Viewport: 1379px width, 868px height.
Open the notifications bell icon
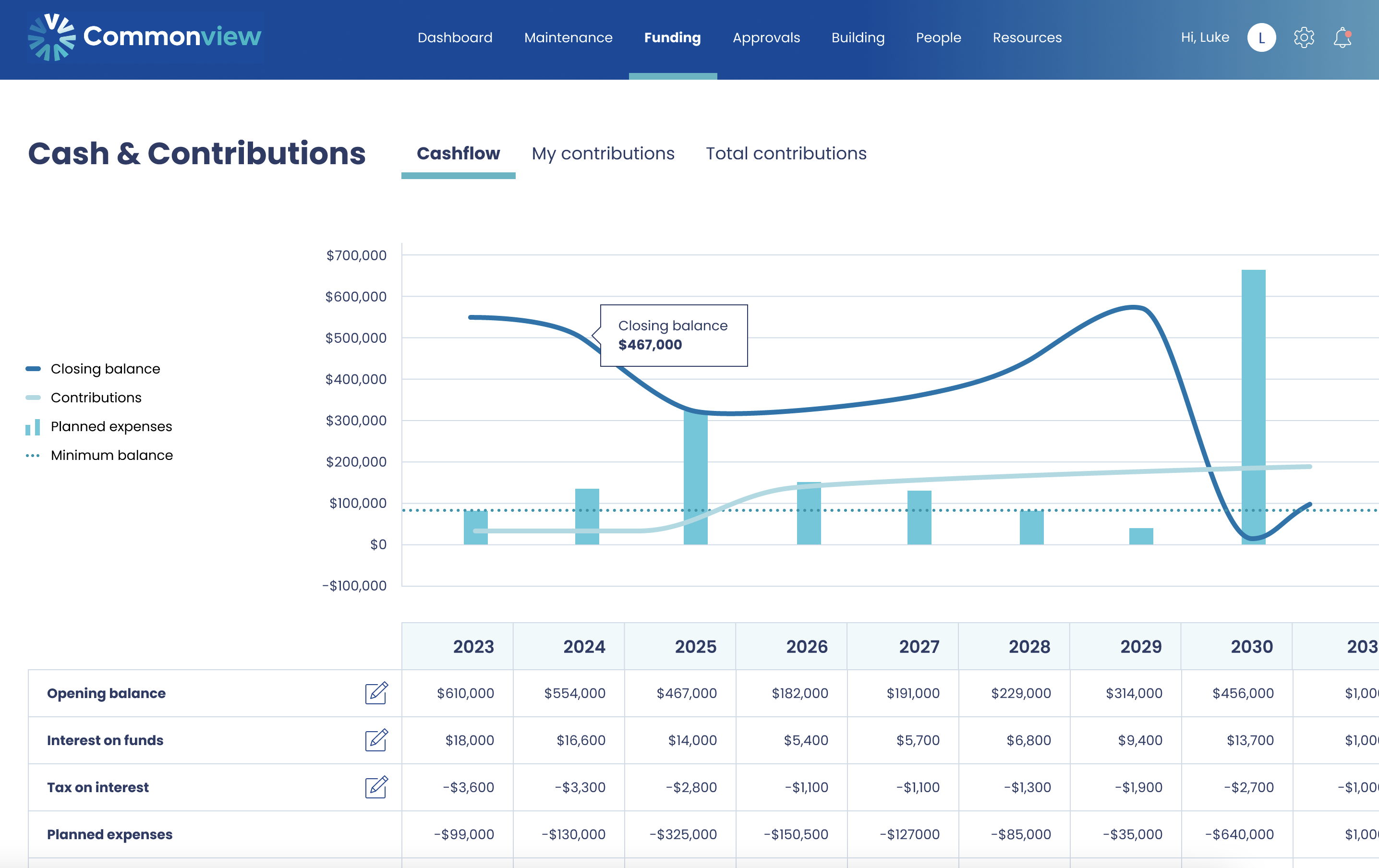tap(1342, 38)
